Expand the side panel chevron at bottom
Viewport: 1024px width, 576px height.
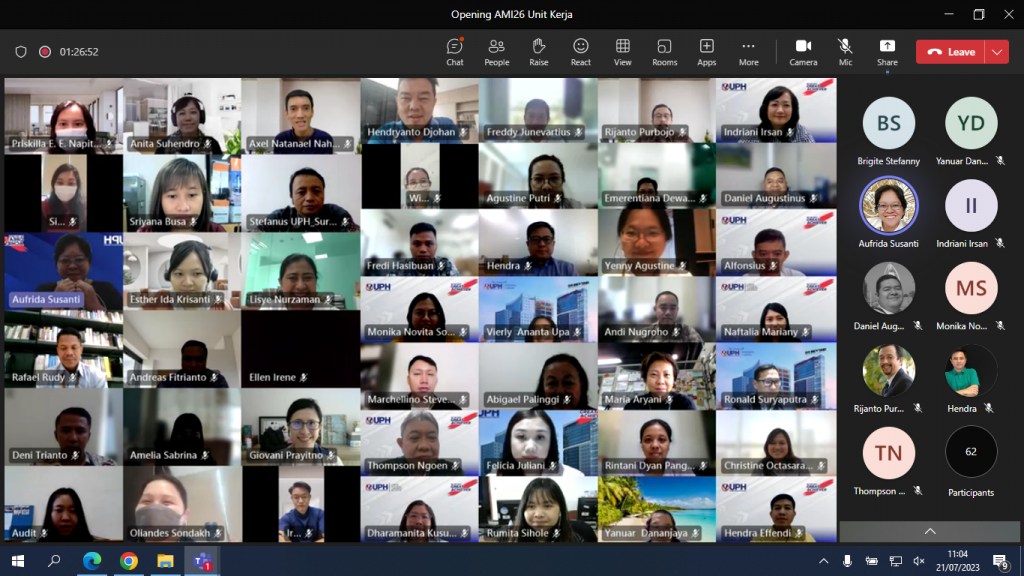coord(930,531)
